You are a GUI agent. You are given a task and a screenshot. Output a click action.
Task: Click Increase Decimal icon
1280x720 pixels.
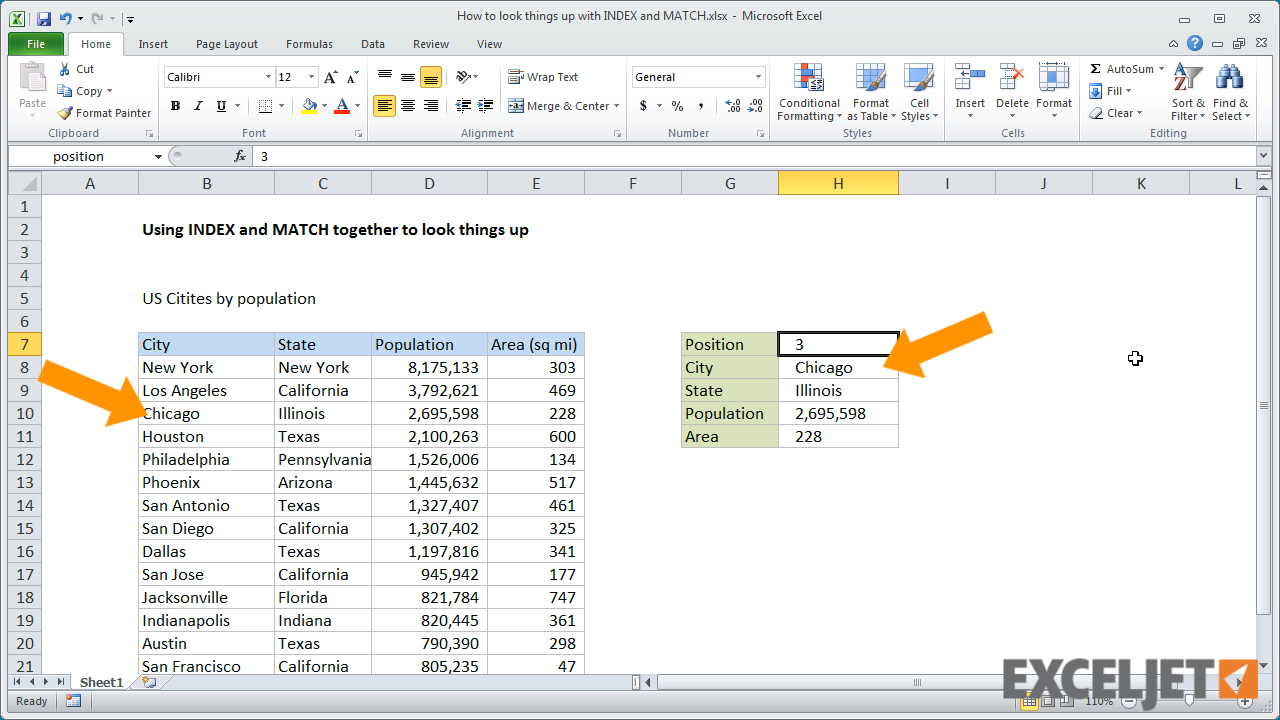[x=732, y=106]
